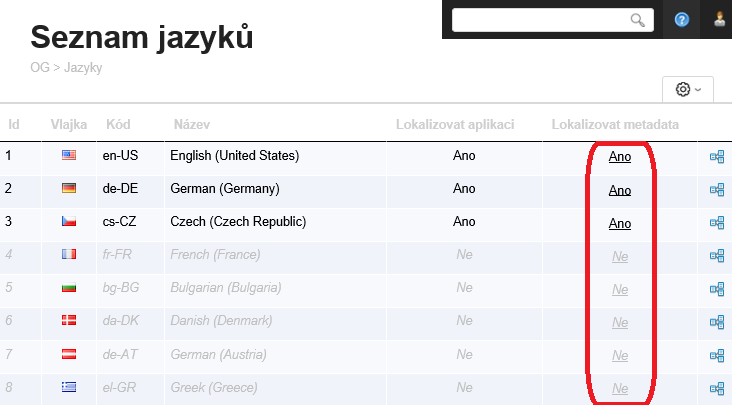
Task: Toggle metadata localization Ano for German (Germany)
Action: 620,190
